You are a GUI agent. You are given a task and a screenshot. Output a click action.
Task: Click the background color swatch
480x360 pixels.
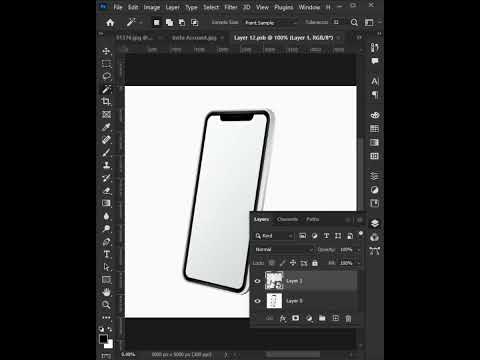(x=110, y=345)
